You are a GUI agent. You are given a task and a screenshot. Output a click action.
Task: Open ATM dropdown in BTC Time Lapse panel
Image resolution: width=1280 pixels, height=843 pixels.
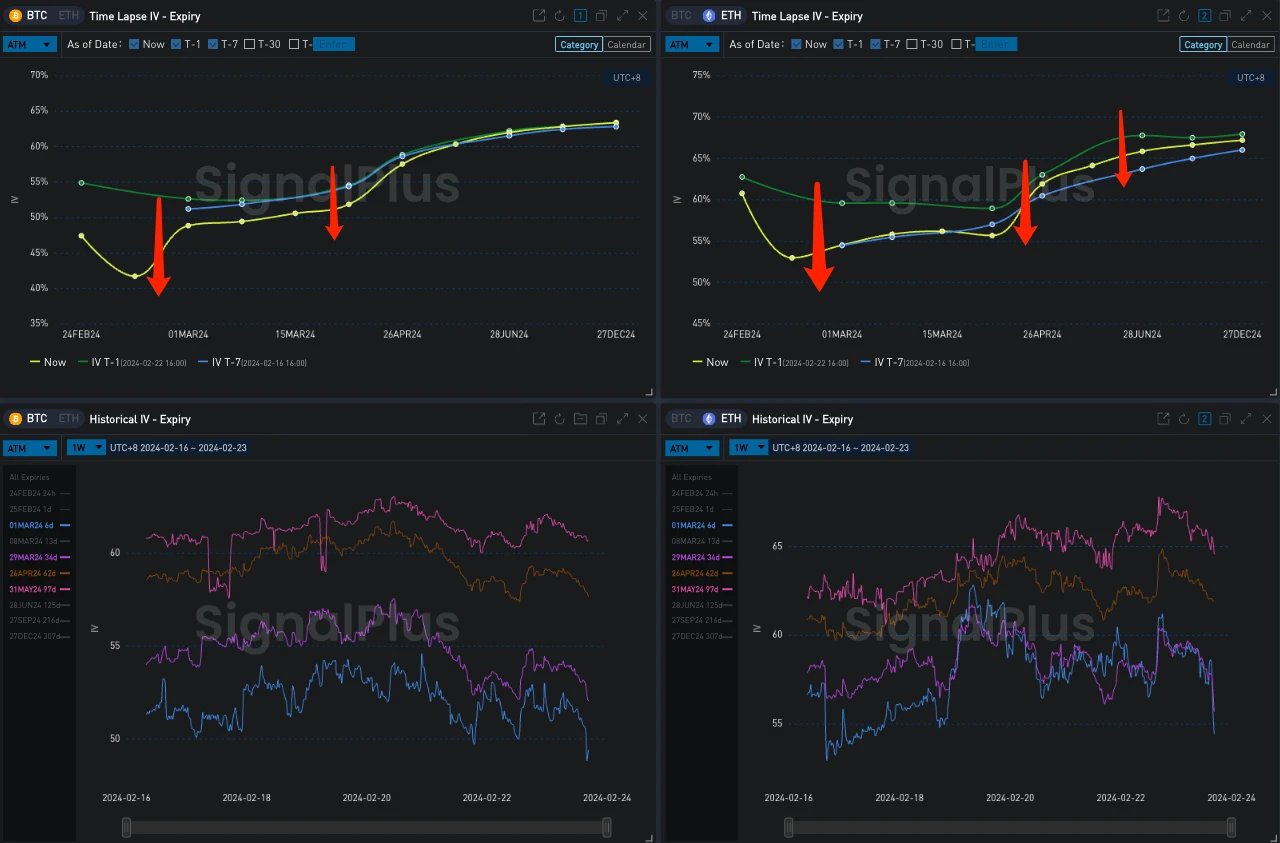pyautogui.click(x=29, y=44)
